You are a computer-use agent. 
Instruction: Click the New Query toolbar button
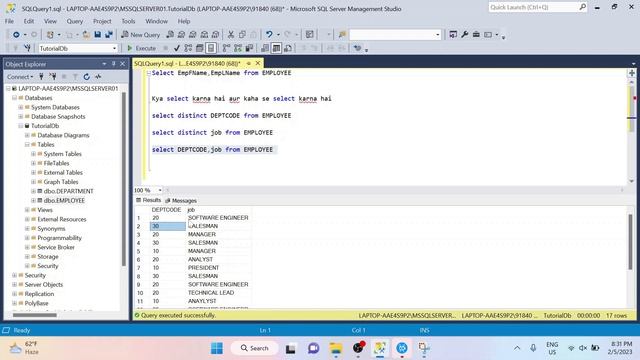140,35
